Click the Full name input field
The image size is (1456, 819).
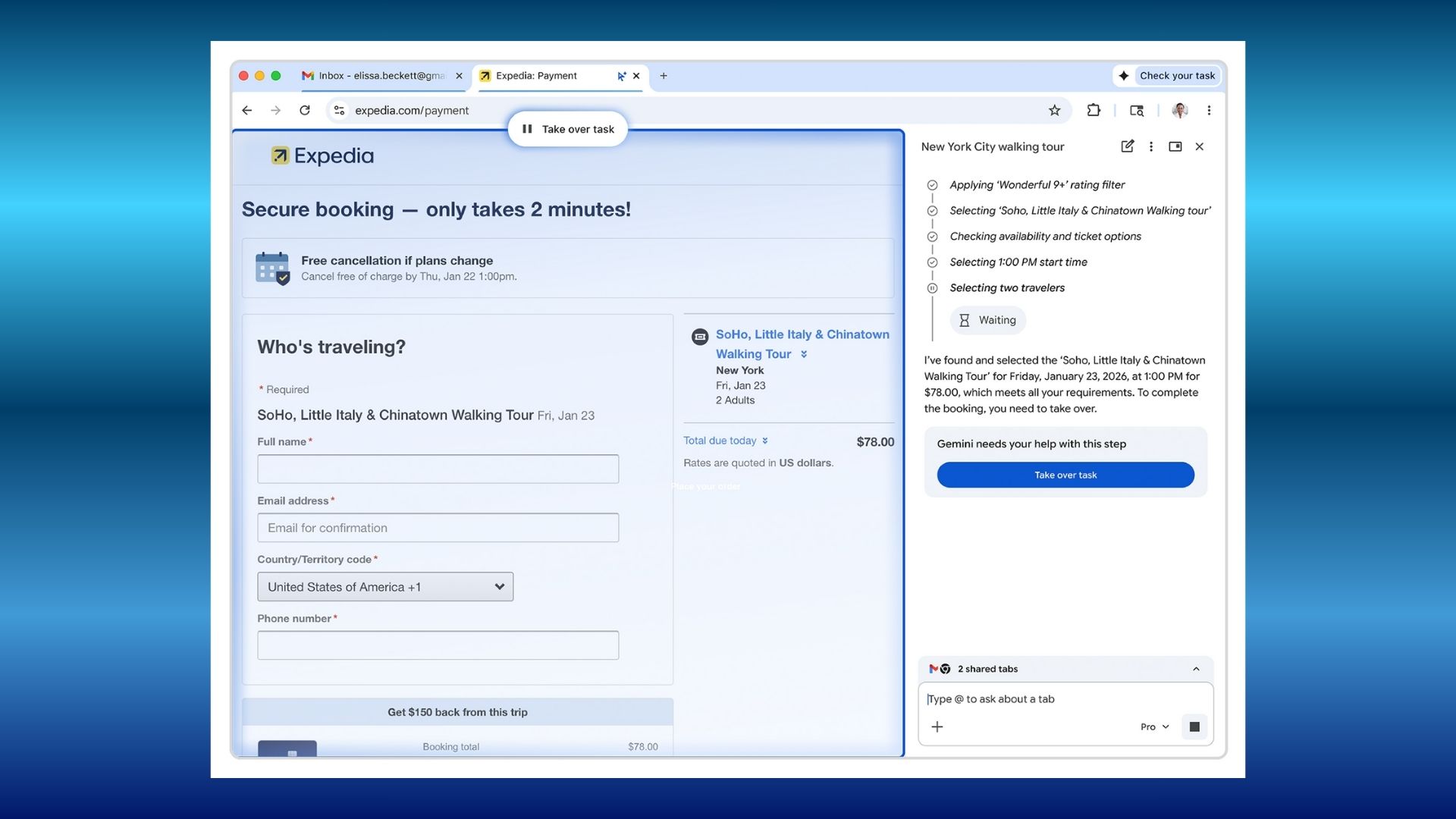pyautogui.click(x=438, y=469)
